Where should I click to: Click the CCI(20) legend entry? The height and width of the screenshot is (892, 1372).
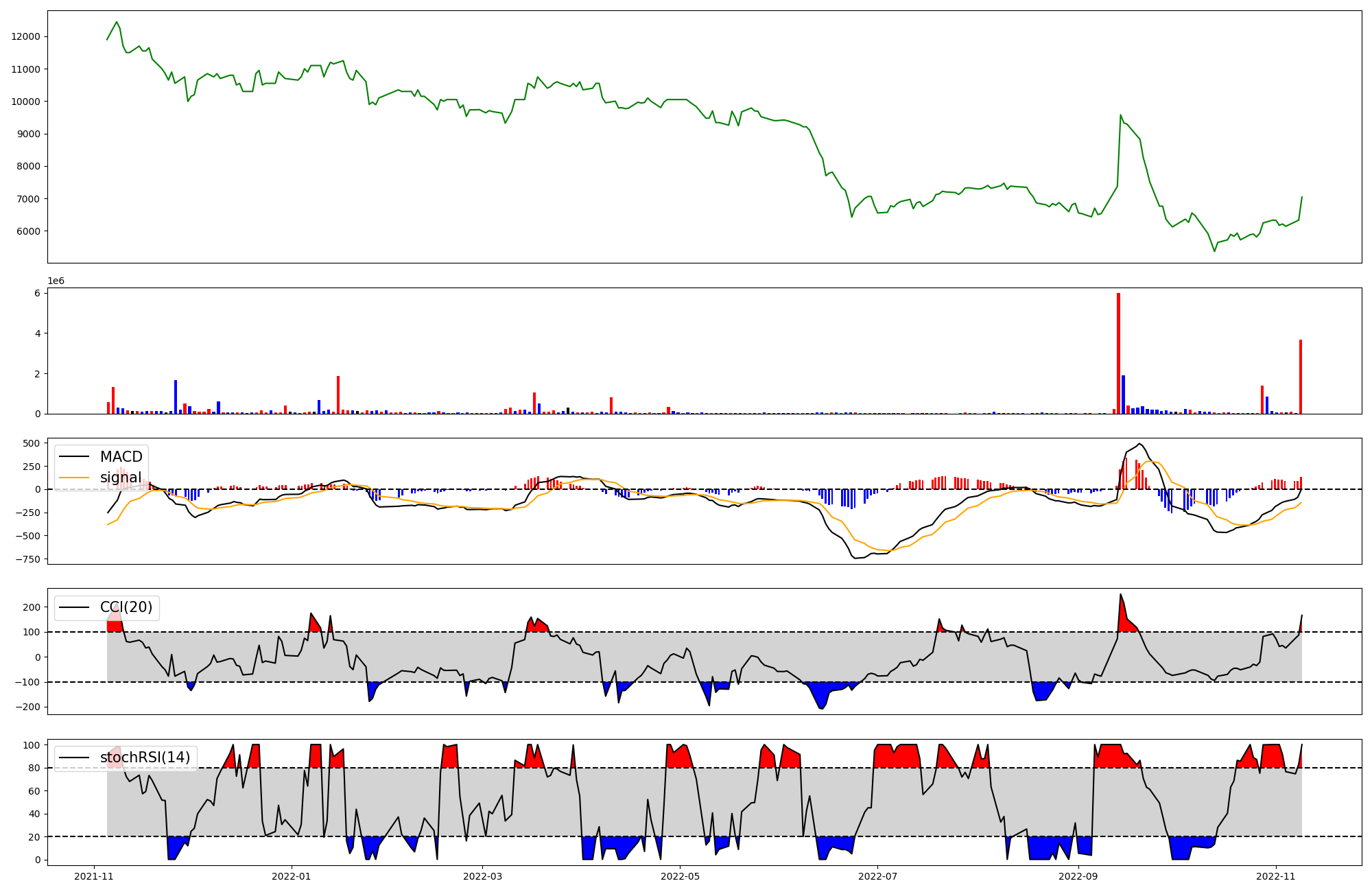click(x=126, y=607)
